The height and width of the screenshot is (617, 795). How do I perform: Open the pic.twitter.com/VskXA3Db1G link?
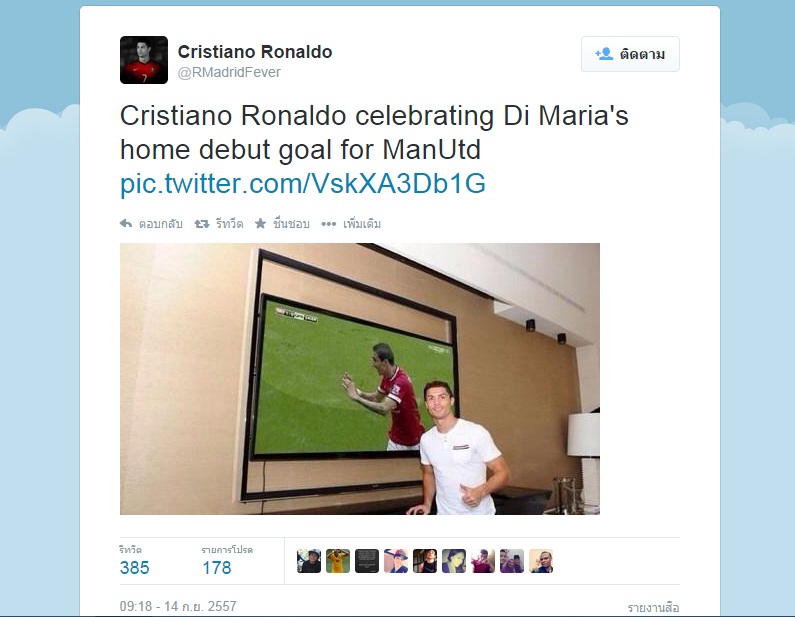coord(303,184)
